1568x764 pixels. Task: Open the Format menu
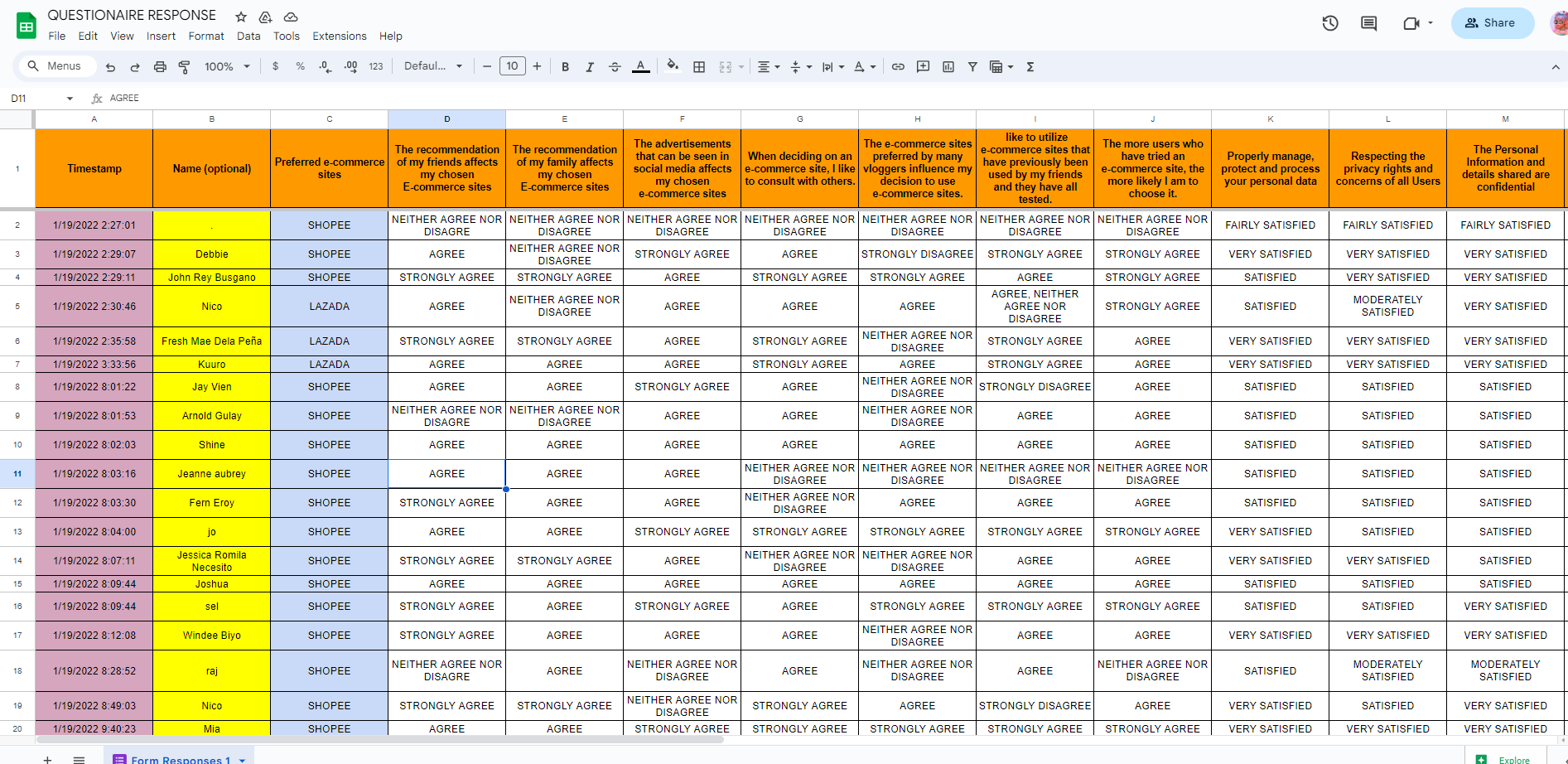206,36
